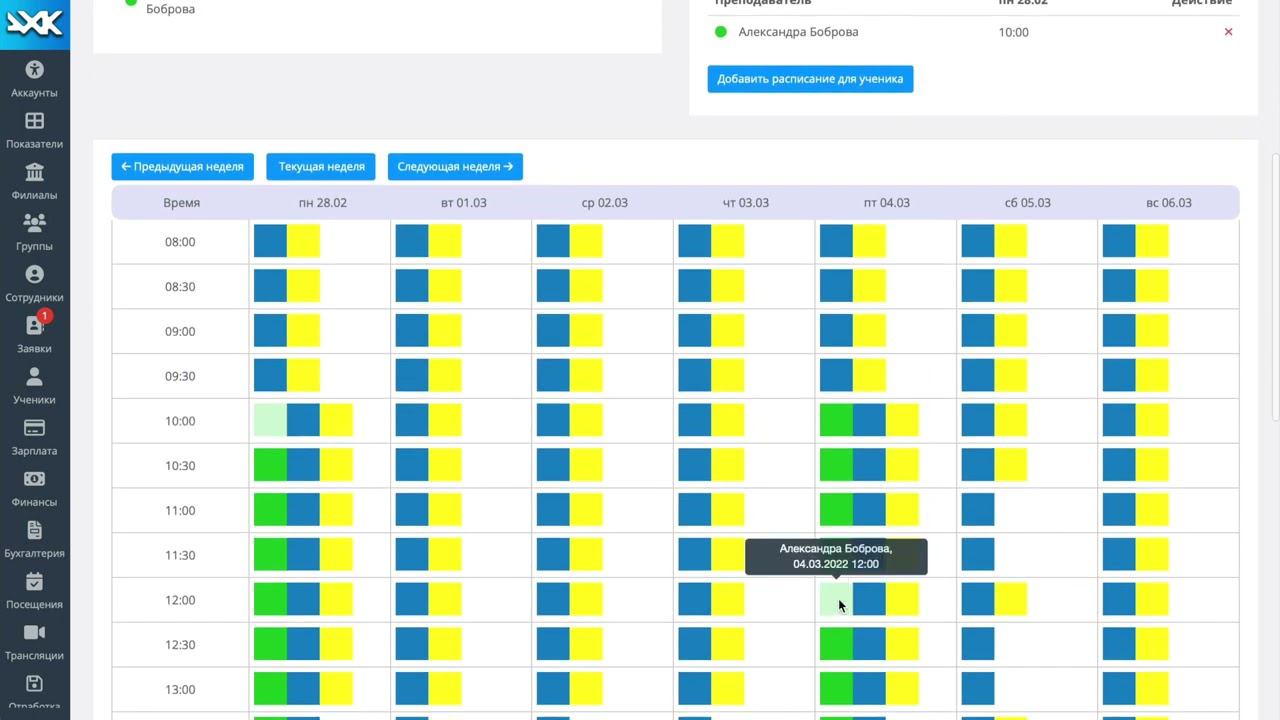Click the вт 01.03 column header
The height and width of the screenshot is (720, 1280).
pos(464,203)
